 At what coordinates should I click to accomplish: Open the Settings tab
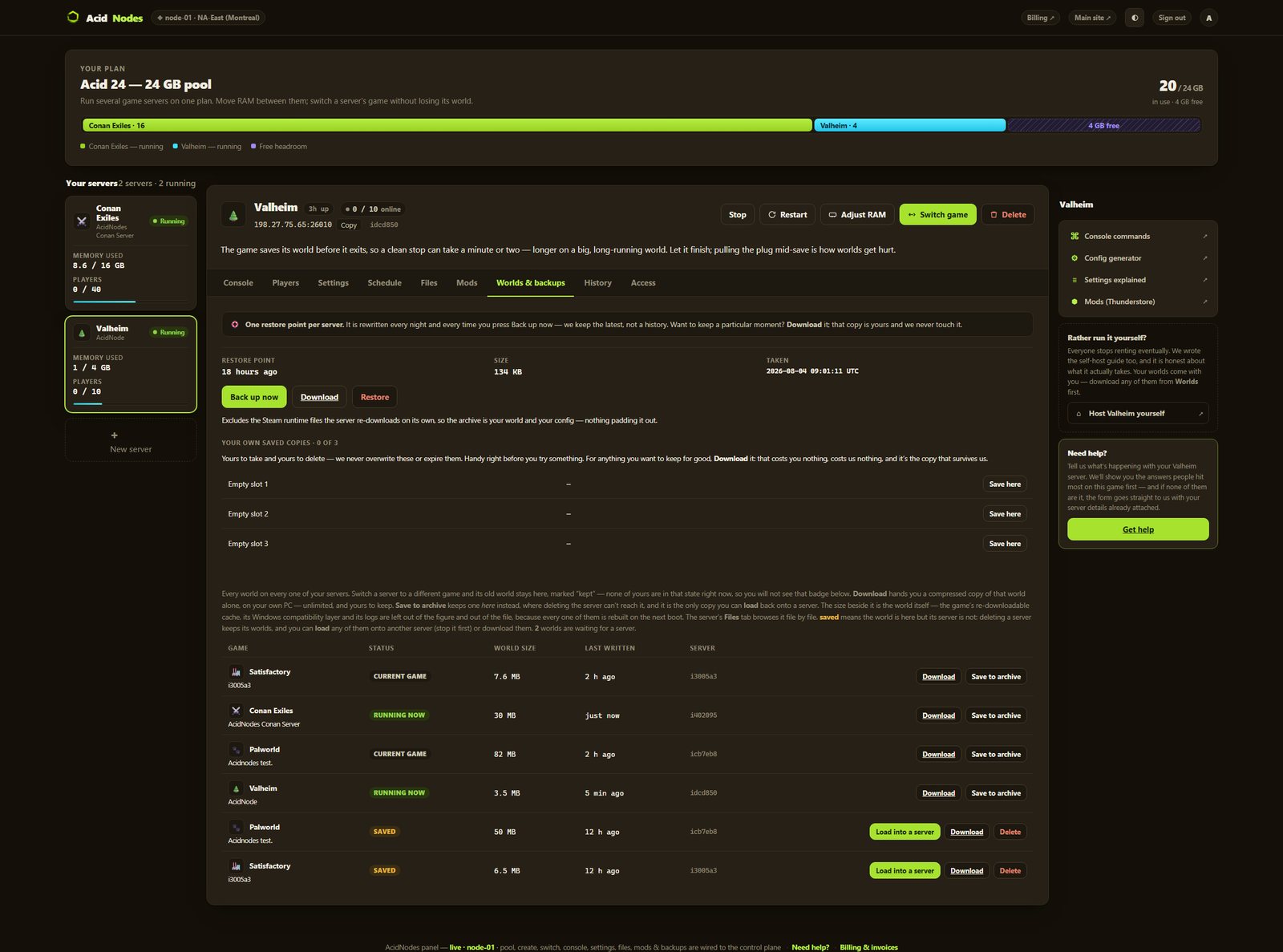(334, 283)
